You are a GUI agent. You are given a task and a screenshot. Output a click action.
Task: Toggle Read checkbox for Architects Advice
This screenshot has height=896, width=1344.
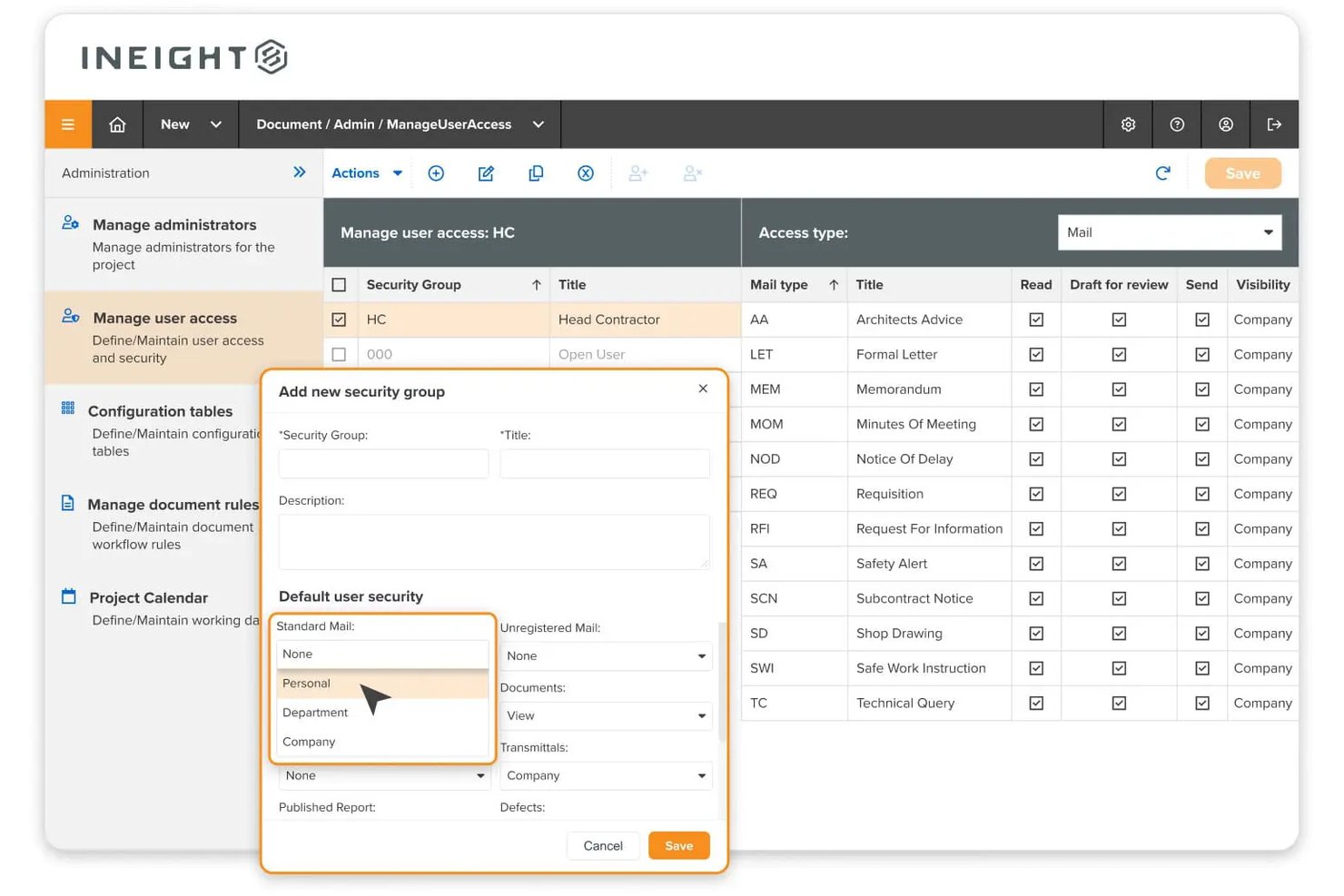tap(1036, 320)
